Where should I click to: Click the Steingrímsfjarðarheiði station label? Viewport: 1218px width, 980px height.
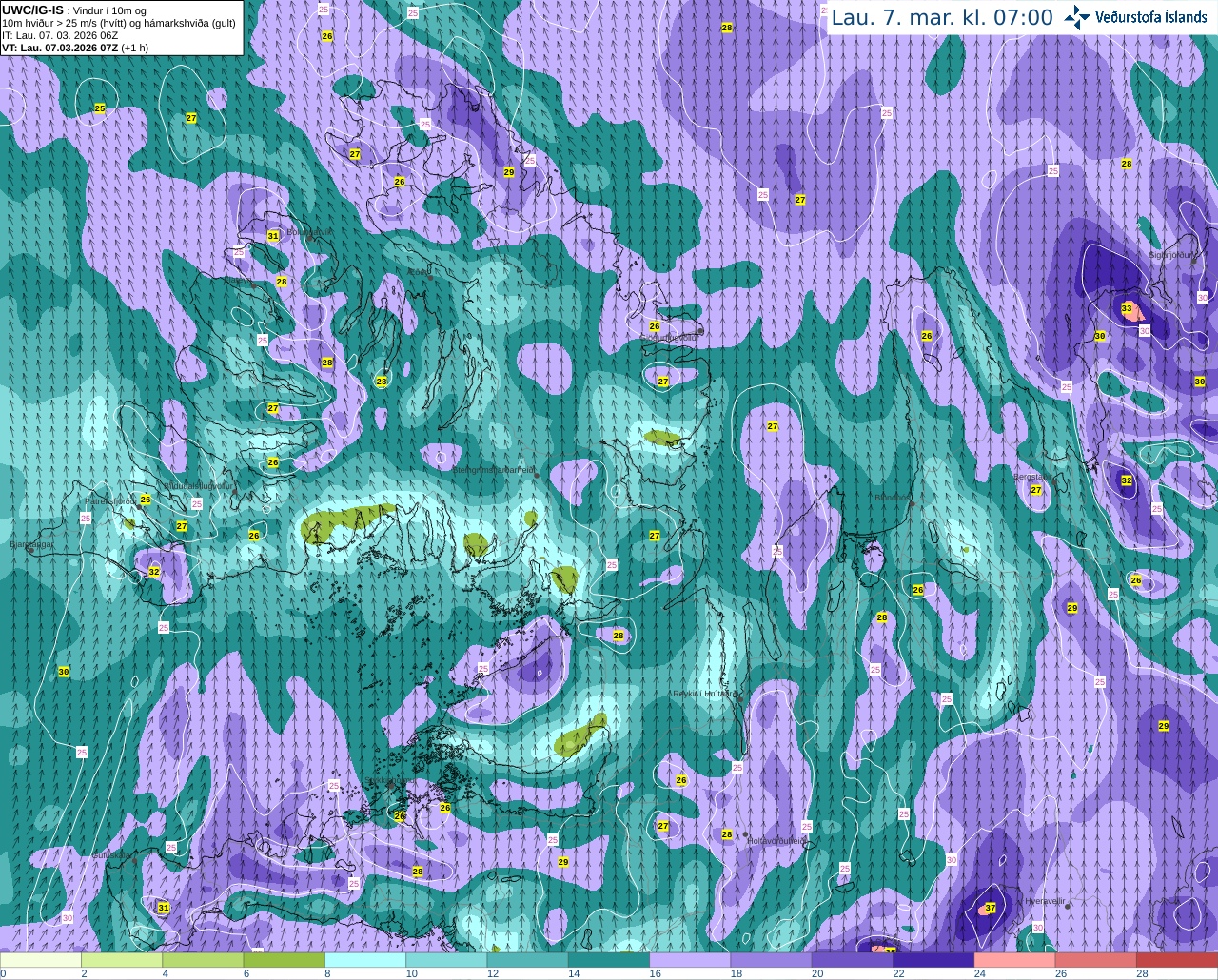[x=493, y=470]
